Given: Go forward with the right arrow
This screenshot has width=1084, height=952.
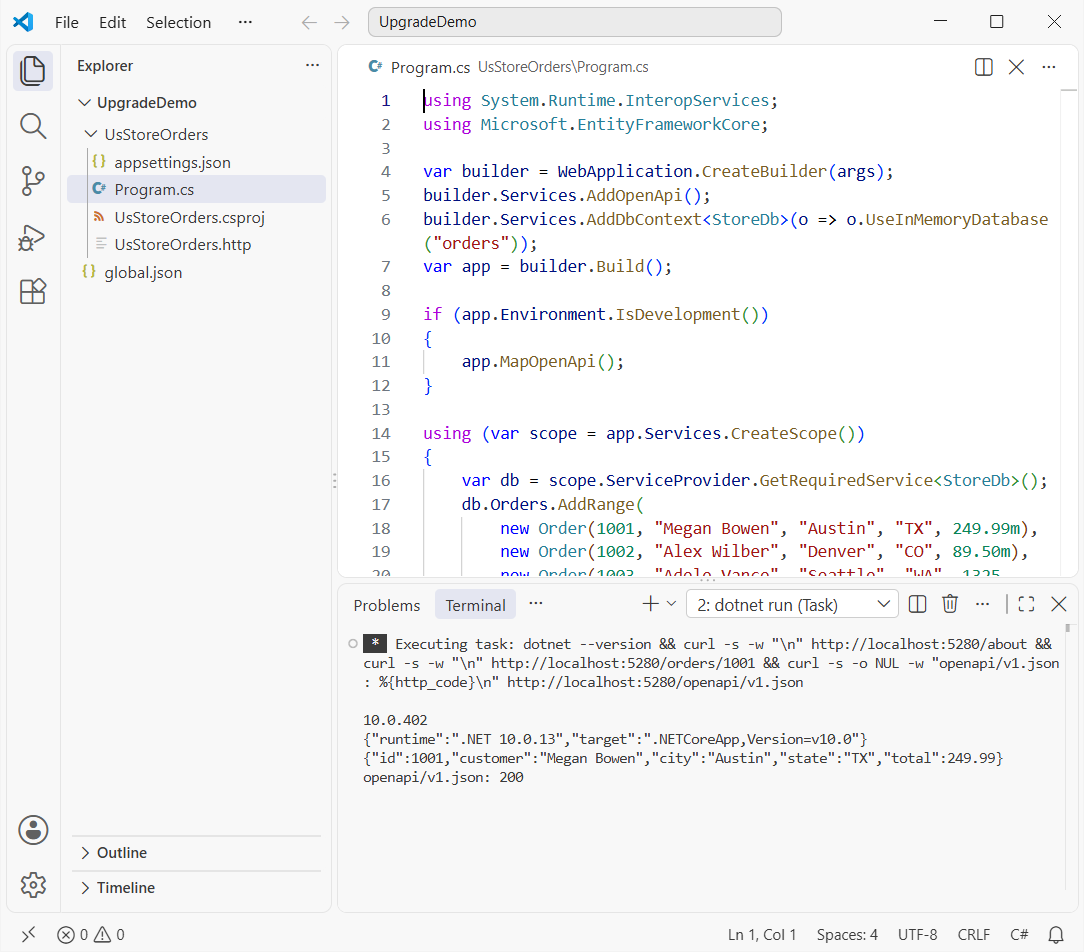Looking at the screenshot, I should pos(342,23).
